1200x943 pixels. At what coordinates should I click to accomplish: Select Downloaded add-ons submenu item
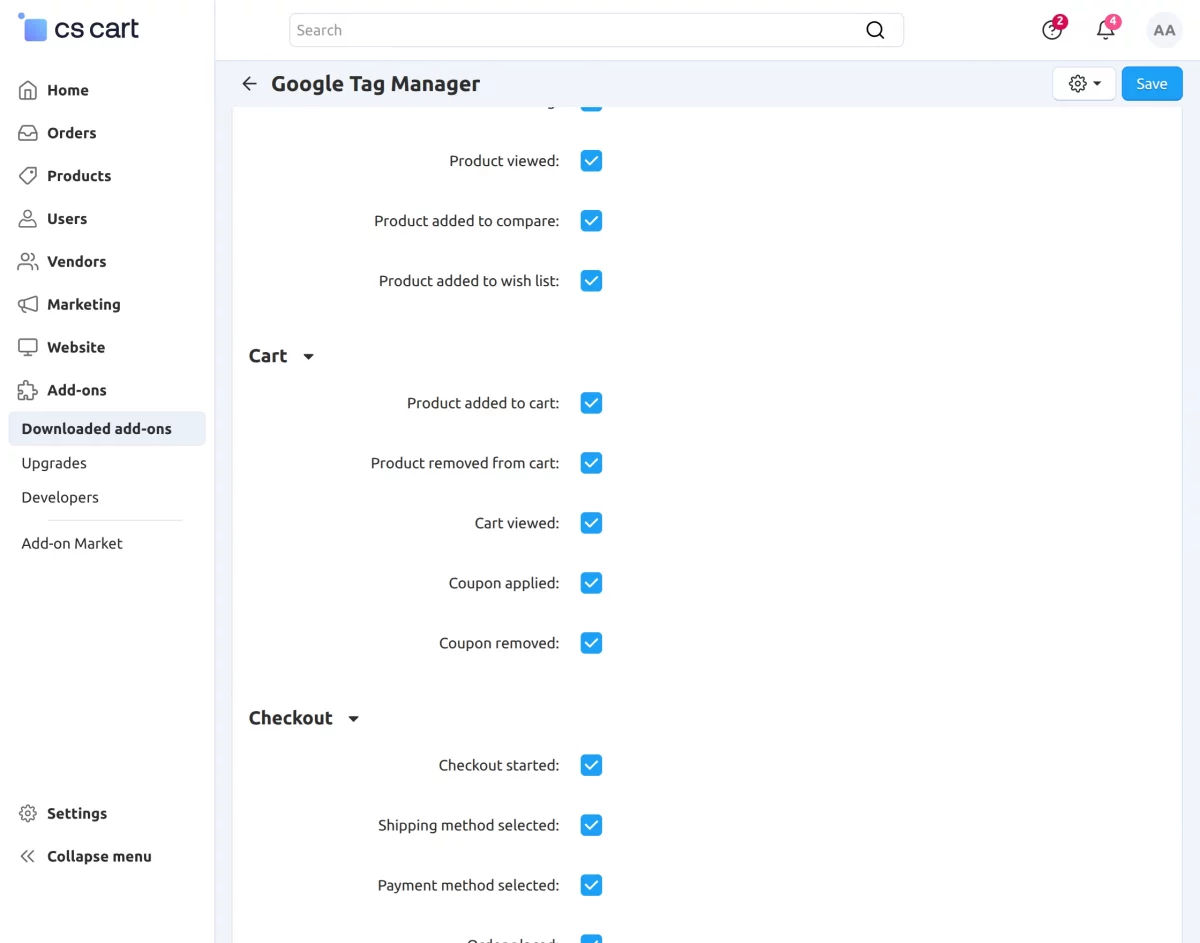click(107, 429)
